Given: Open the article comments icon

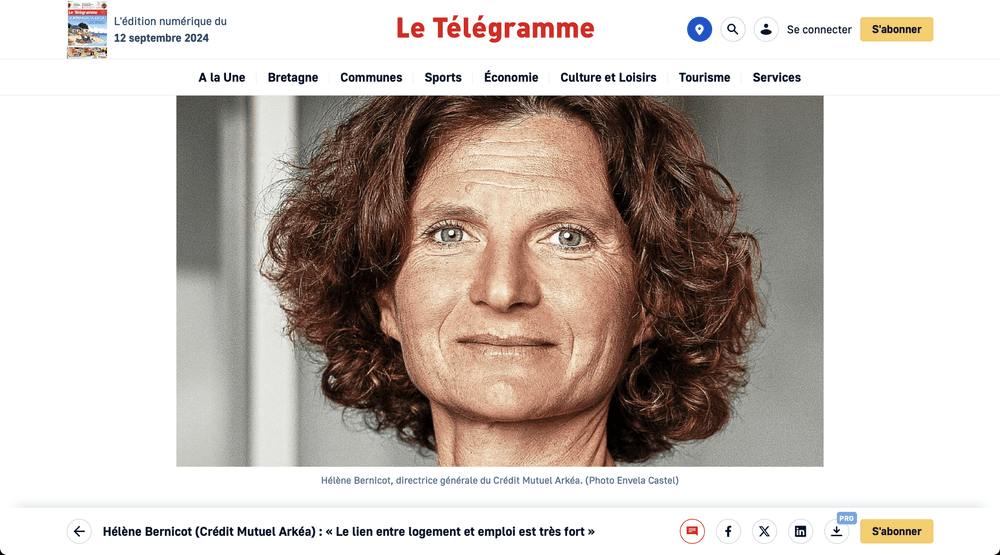Looking at the screenshot, I should pyautogui.click(x=692, y=531).
